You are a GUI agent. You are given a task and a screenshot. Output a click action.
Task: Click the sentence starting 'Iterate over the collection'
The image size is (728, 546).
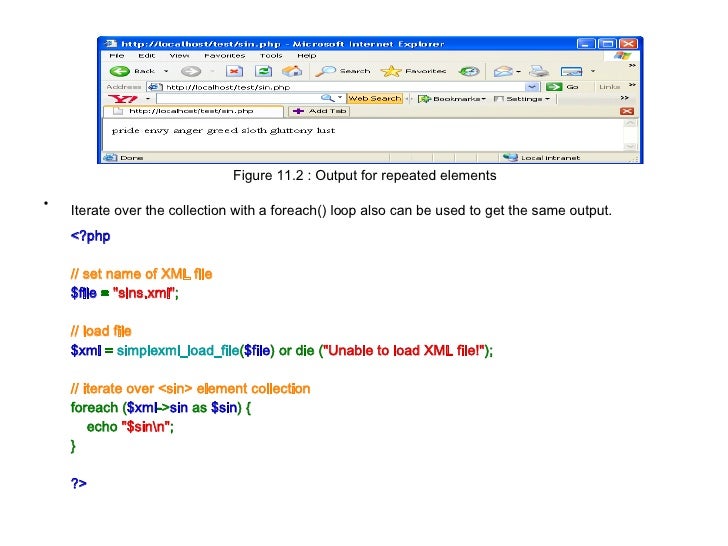pyautogui.click(x=341, y=210)
